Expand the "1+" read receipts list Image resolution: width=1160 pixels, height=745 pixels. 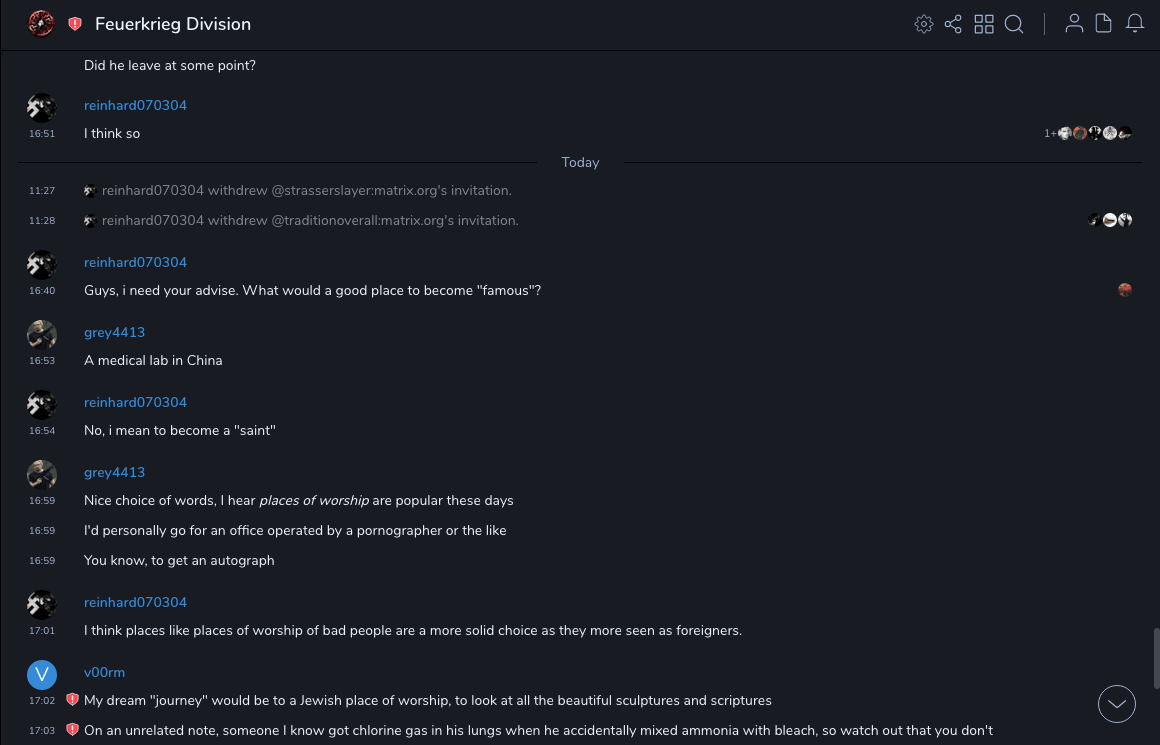coord(1050,133)
